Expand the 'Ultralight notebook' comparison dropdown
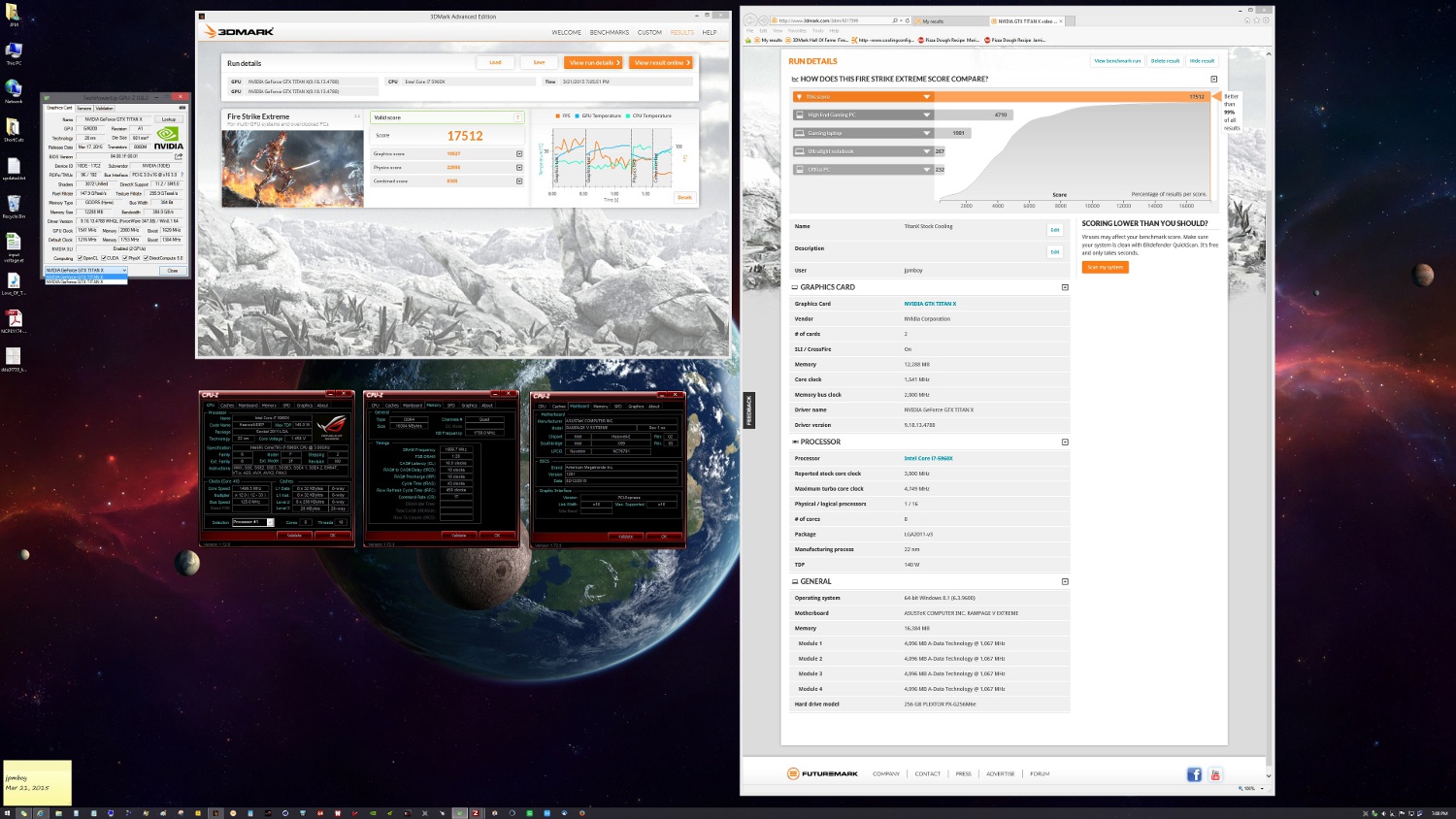 [x=927, y=151]
